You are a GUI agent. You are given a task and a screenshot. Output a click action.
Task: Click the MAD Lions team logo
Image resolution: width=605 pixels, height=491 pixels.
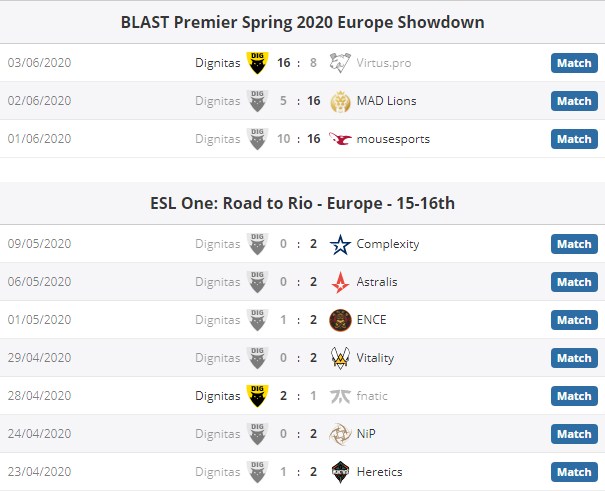pyautogui.click(x=341, y=101)
